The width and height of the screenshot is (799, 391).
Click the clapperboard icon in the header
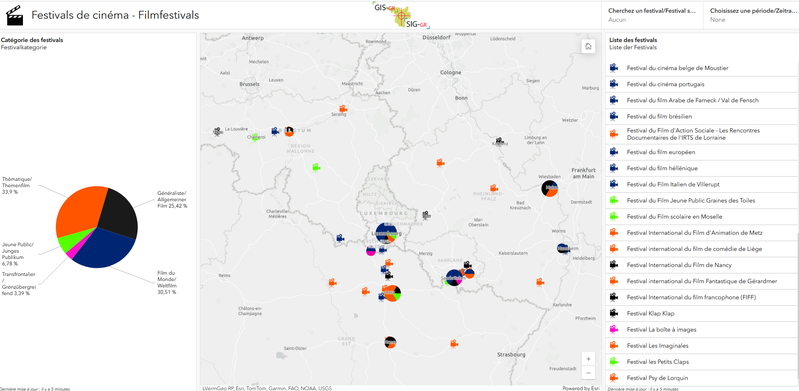pyautogui.click(x=15, y=16)
